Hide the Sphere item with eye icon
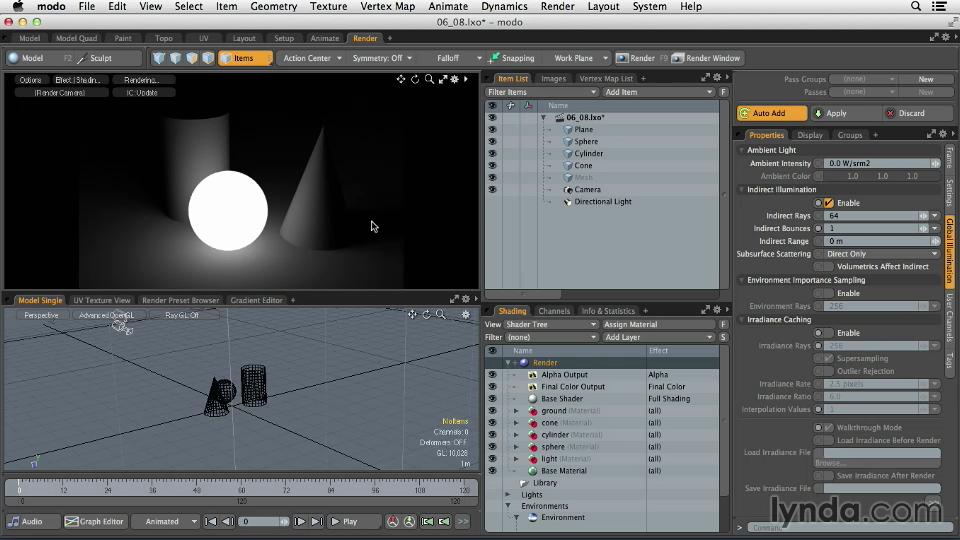Image resolution: width=960 pixels, height=540 pixels. [492, 141]
